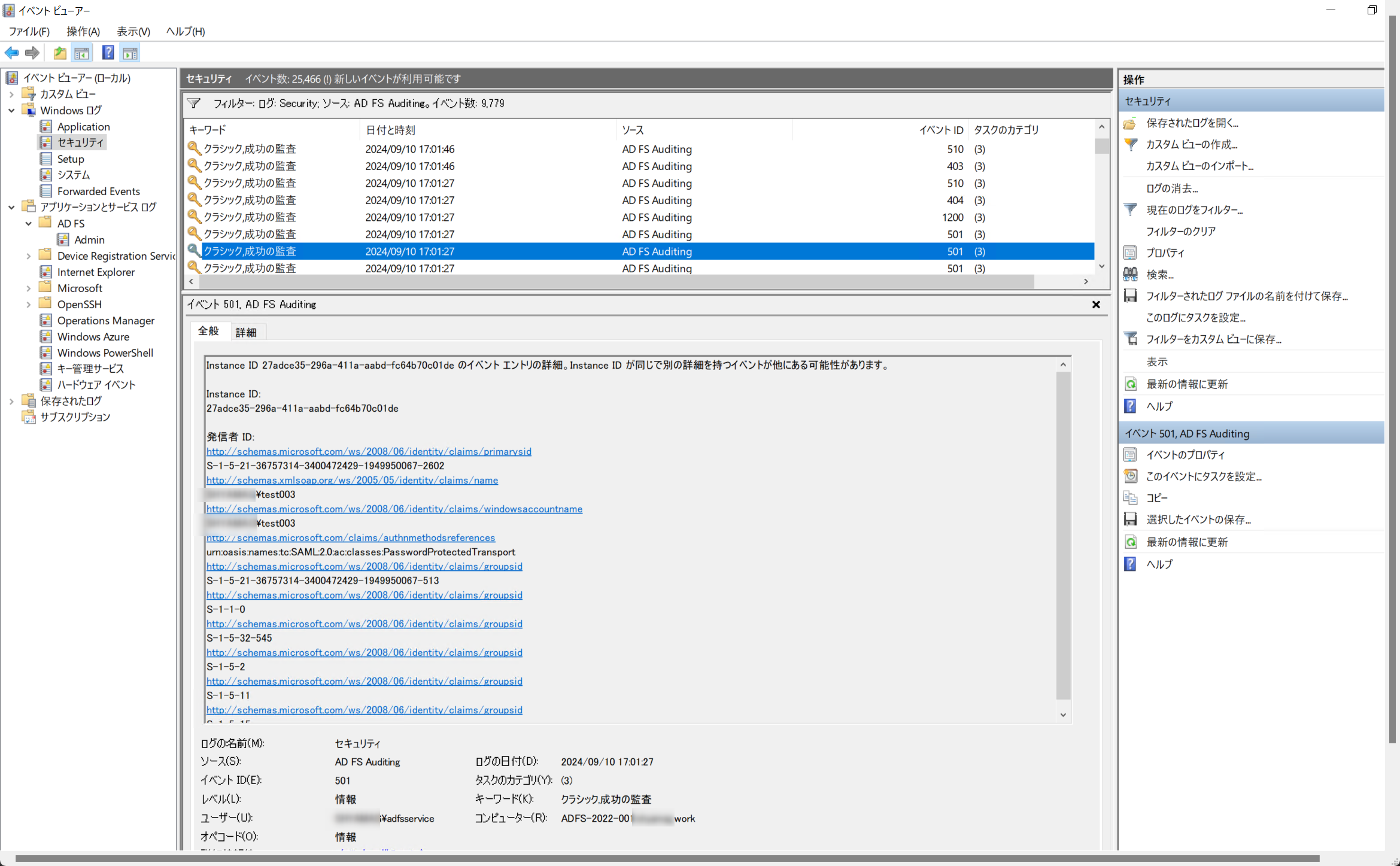
Task: Click the 保存されたログを開く folder icon
Action: coord(1130,123)
